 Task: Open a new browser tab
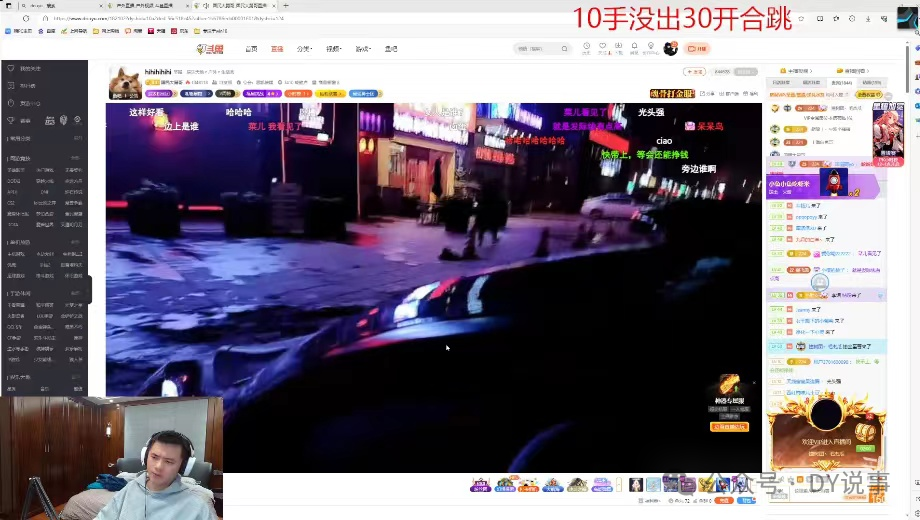286,5
